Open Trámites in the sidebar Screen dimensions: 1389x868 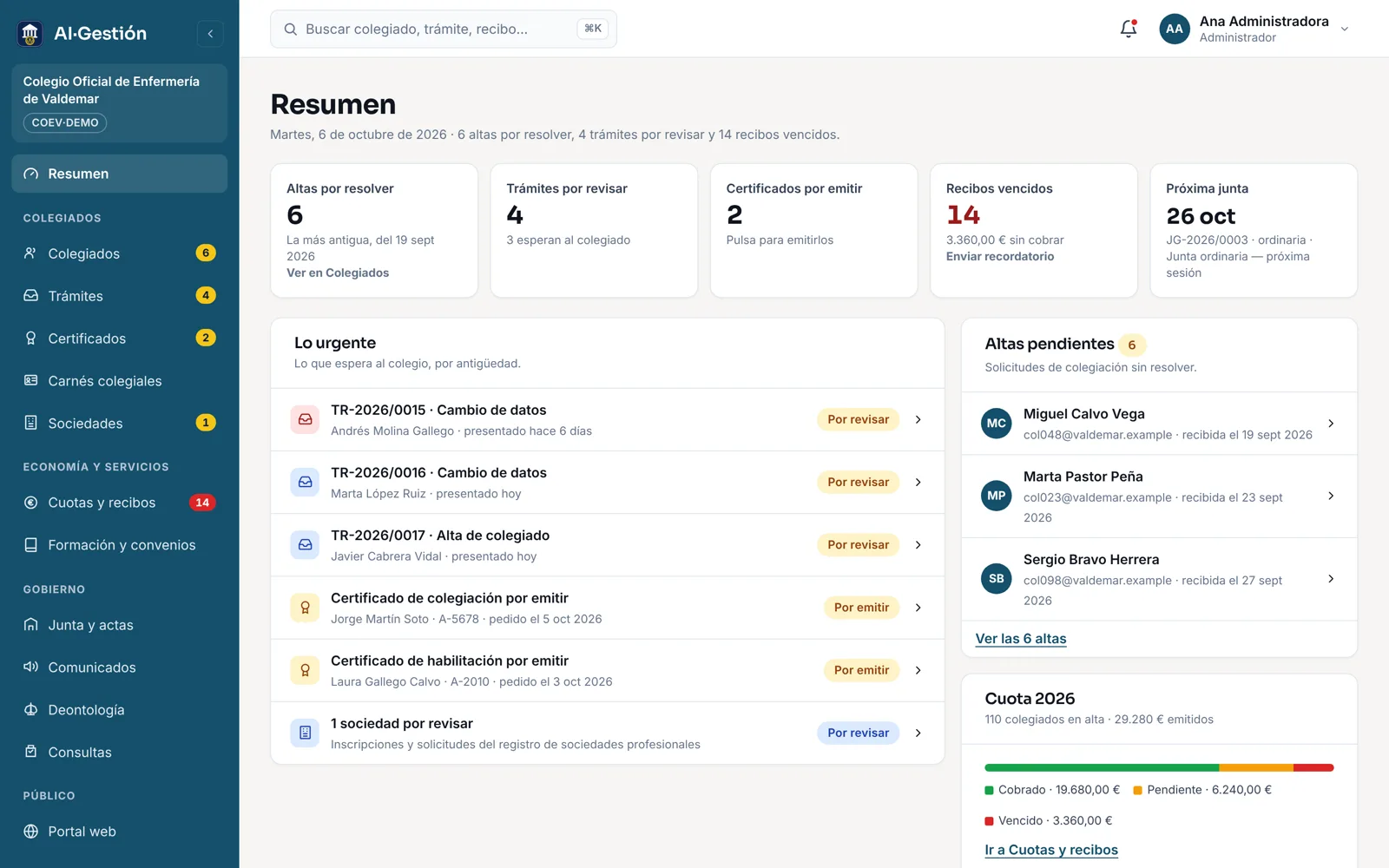coord(120,296)
